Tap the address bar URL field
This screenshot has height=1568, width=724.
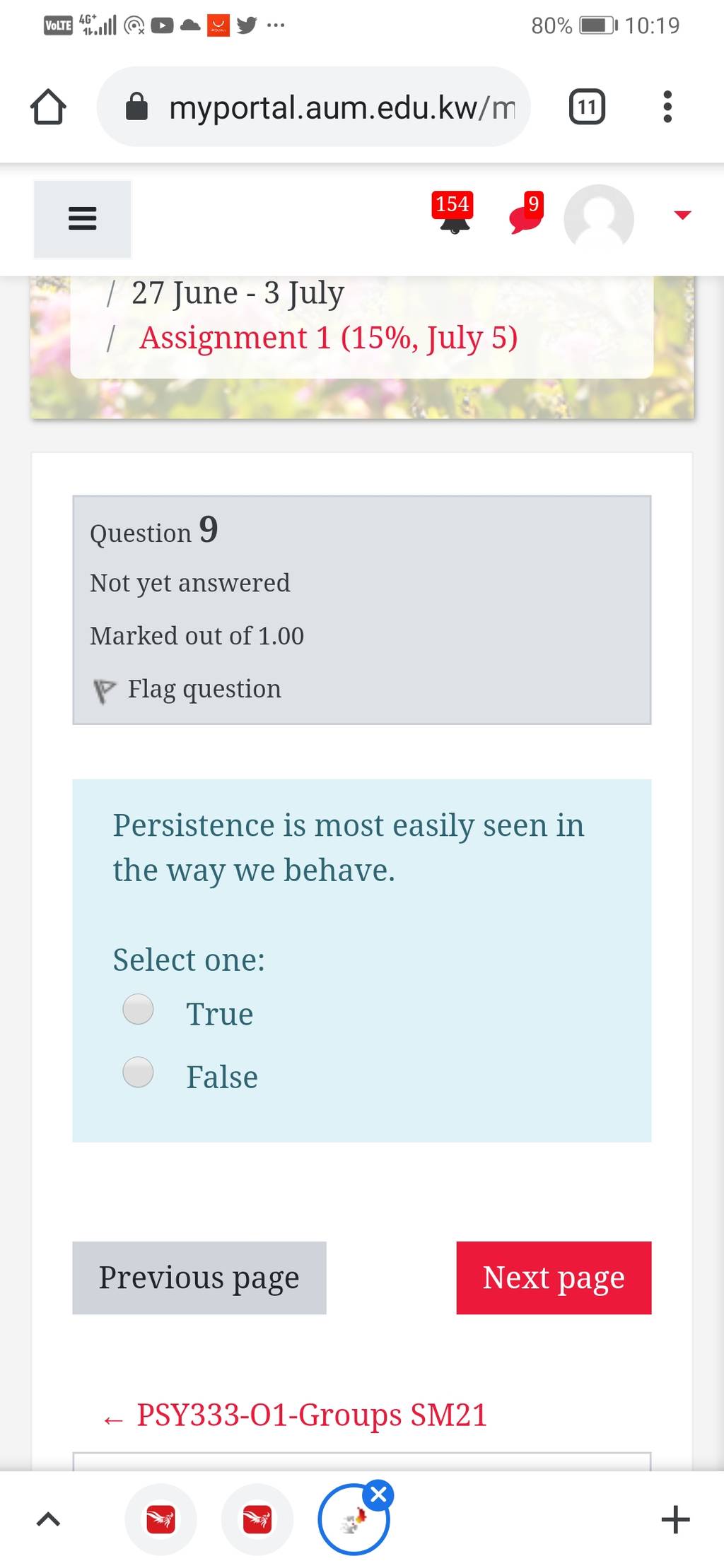point(313,107)
